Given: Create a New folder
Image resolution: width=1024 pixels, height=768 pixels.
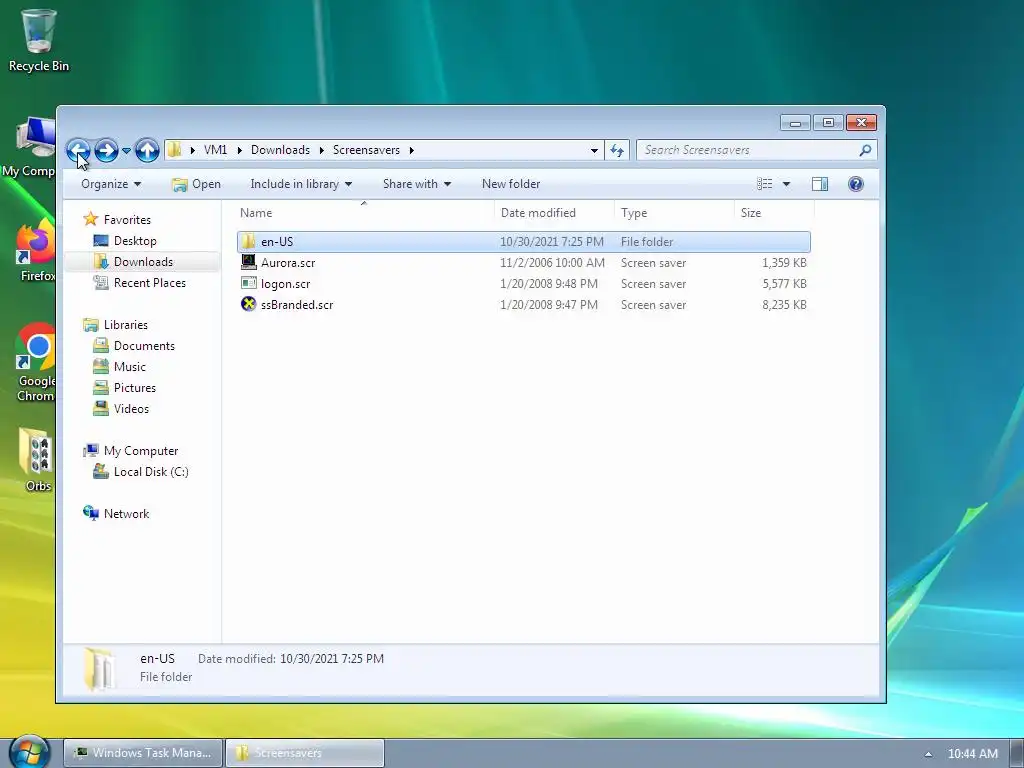Looking at the screenshot, I should pos(511,184).
